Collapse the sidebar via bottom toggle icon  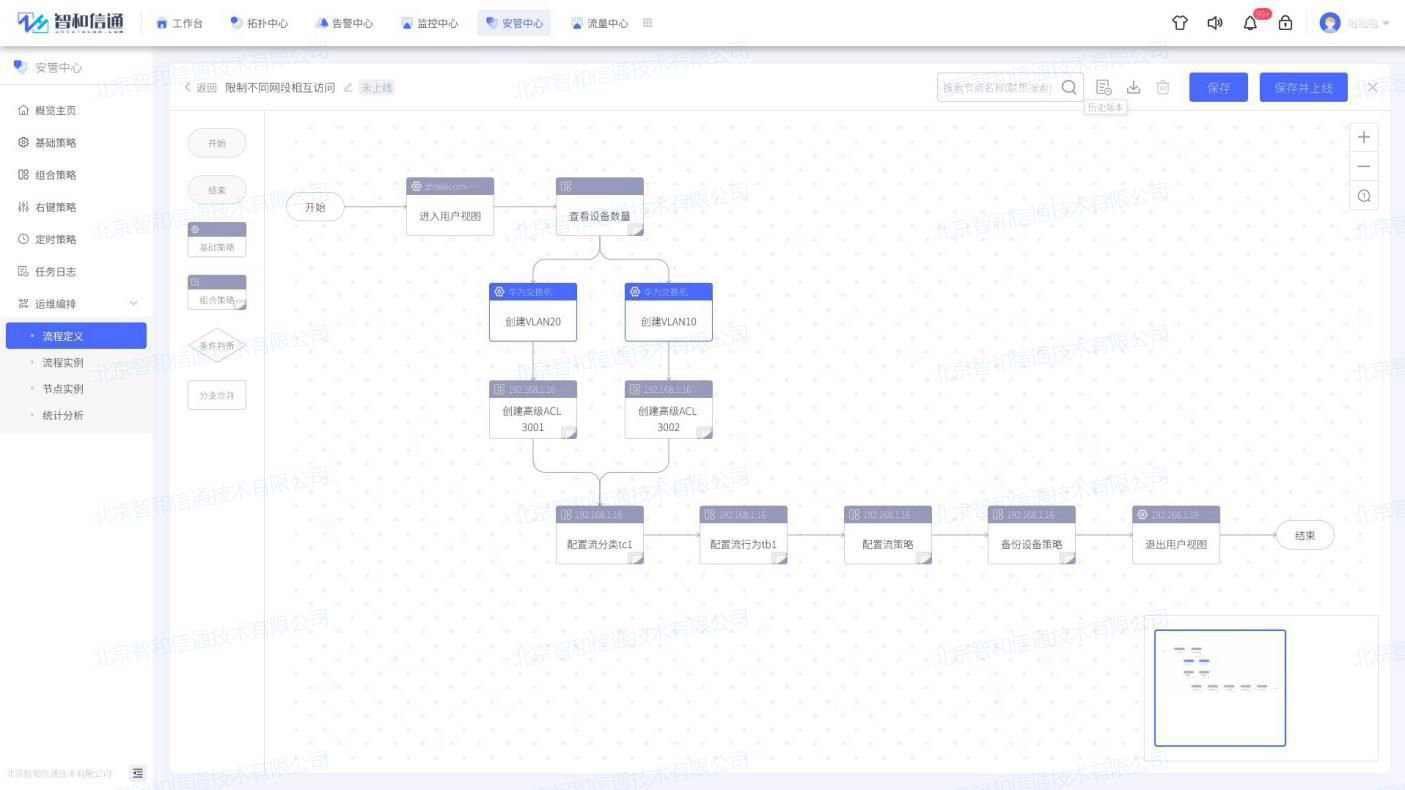tap(138, 773)
